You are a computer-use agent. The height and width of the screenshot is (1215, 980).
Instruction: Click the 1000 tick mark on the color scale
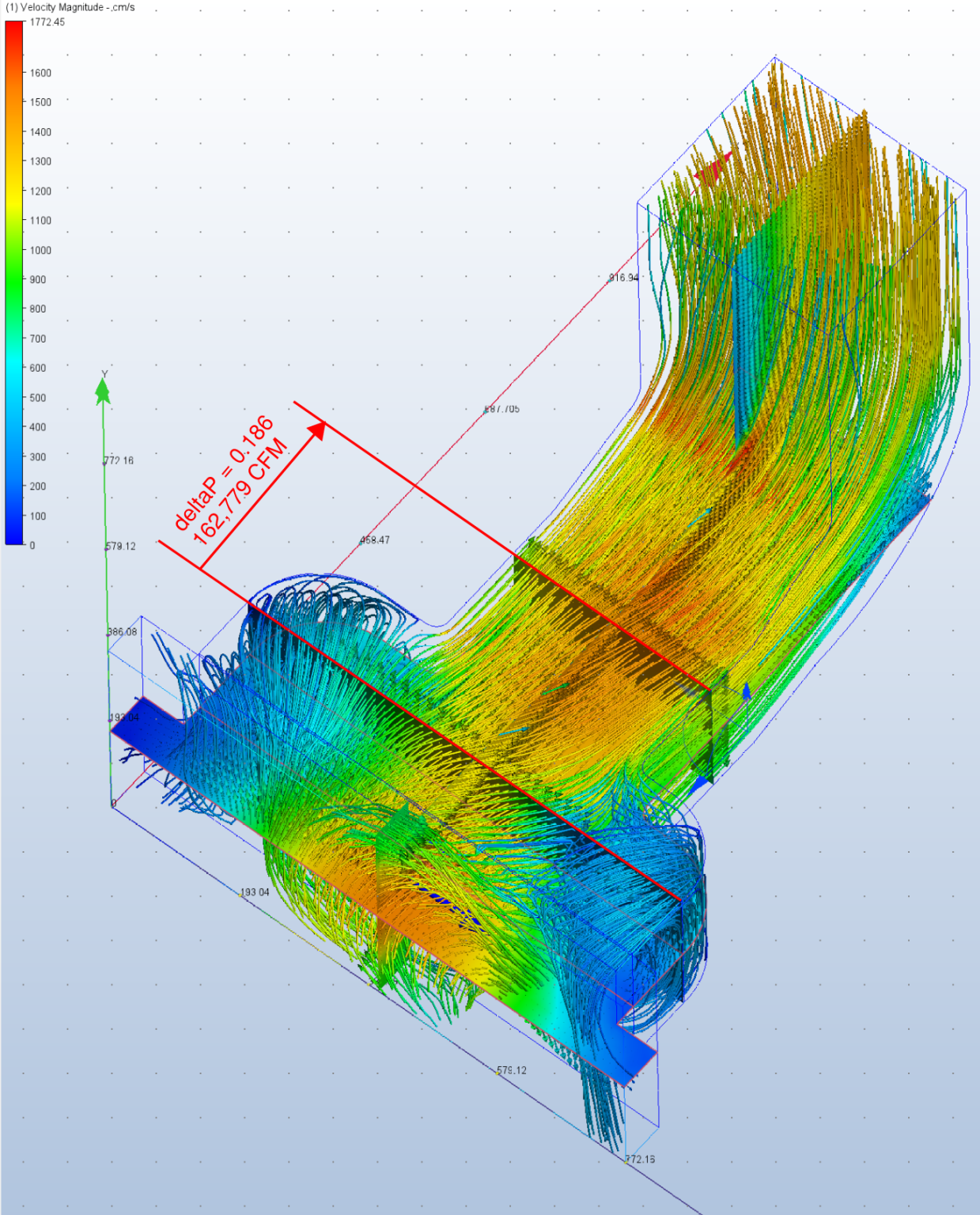41,250
